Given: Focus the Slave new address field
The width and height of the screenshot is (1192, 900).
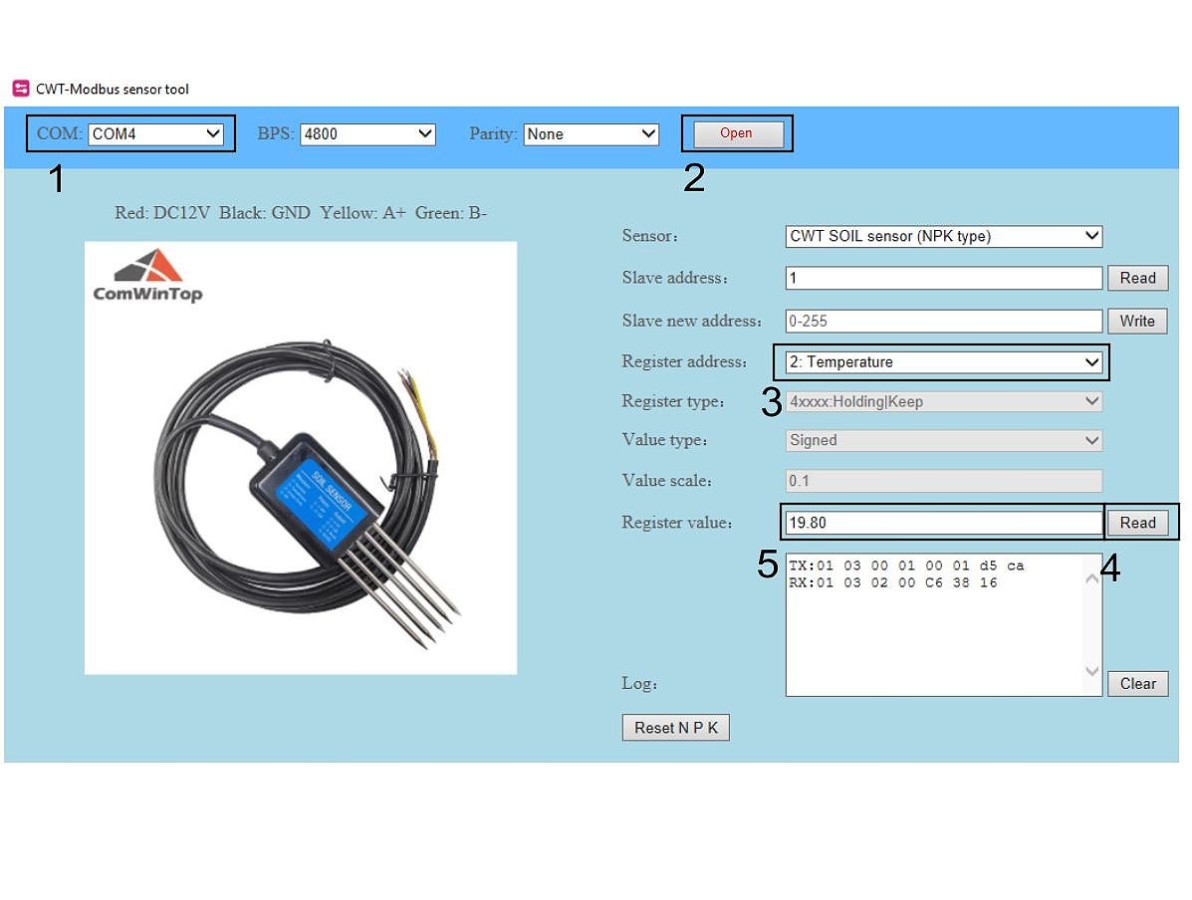Looking at the screenshot, I should (x=943, y=321).
